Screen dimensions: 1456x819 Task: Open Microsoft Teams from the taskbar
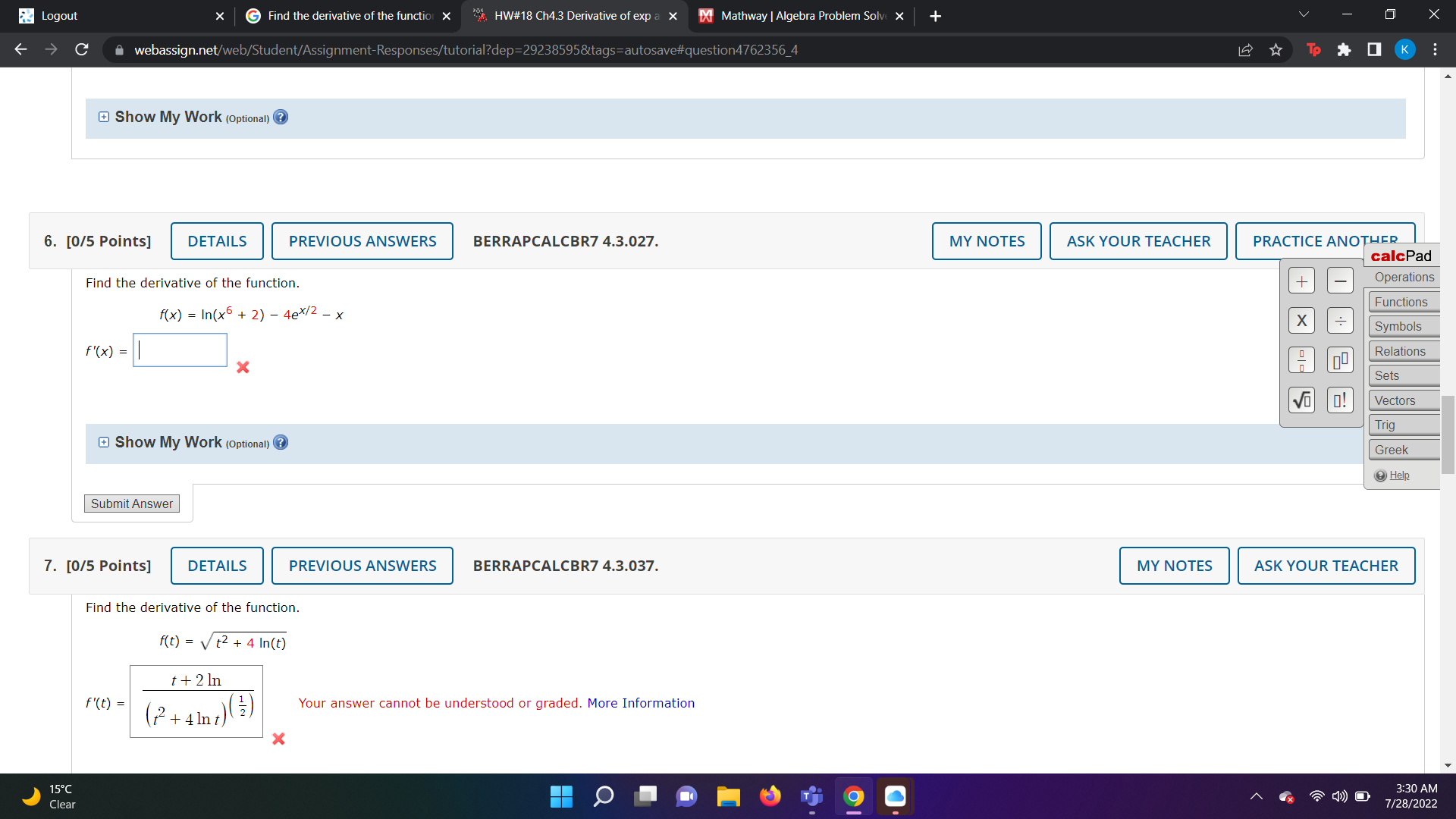tap(811, 797)
